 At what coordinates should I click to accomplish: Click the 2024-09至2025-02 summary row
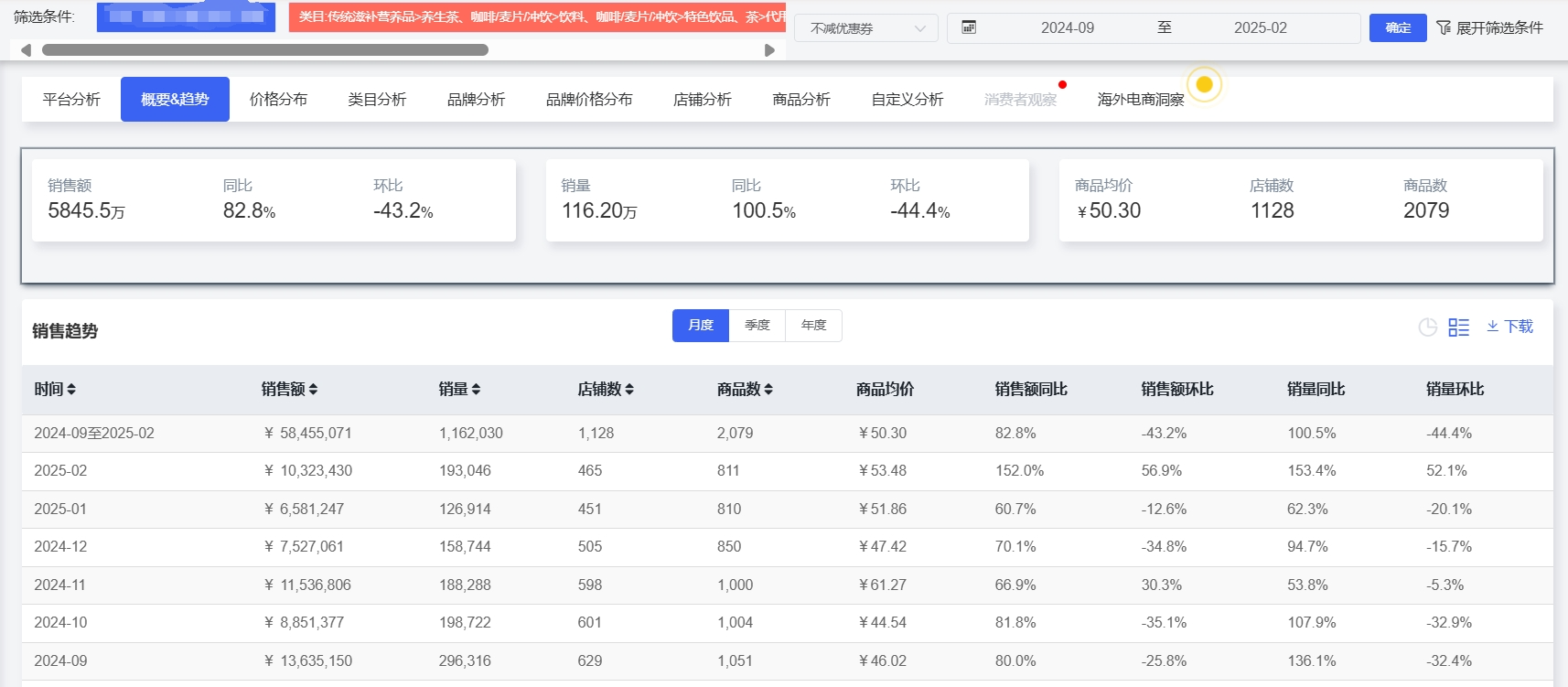[787, 434]
